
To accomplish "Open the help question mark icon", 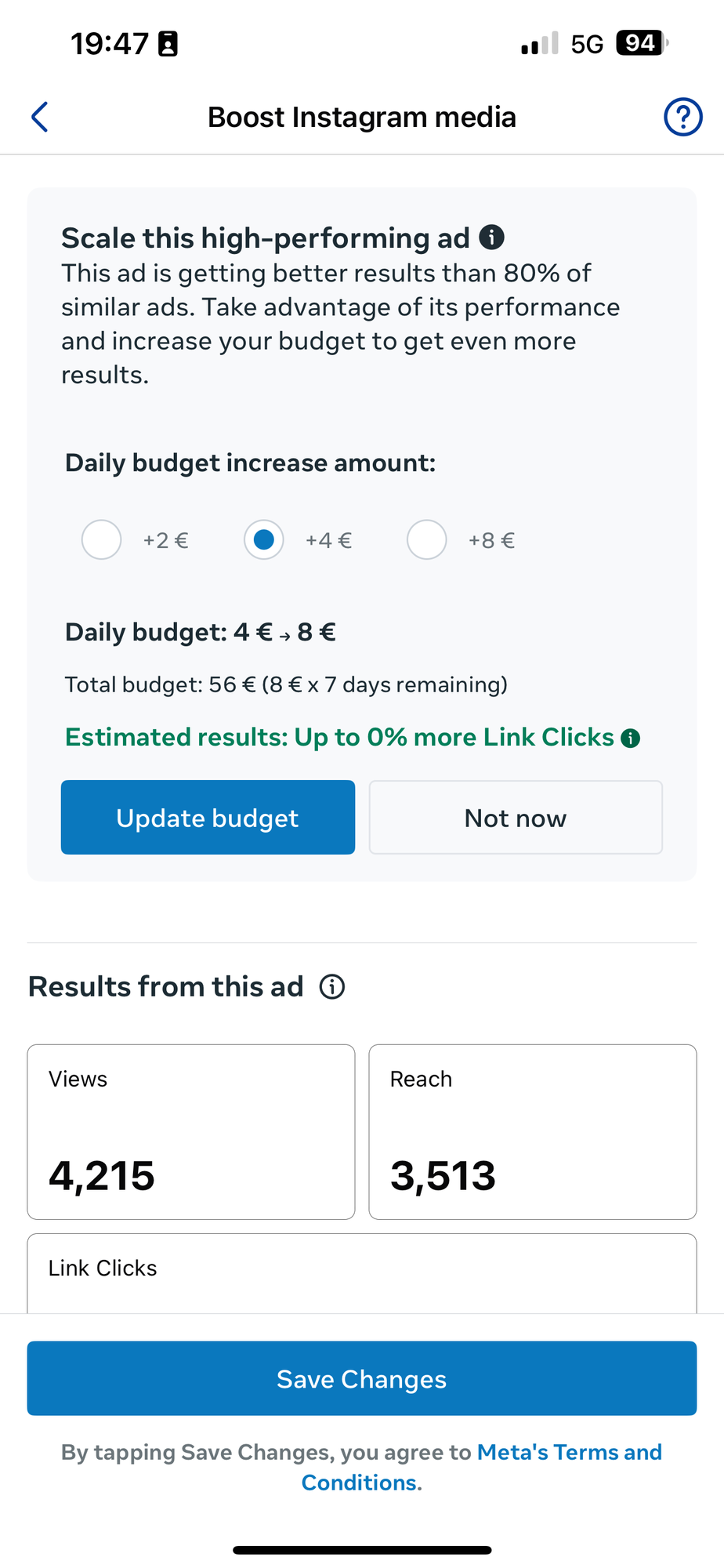I will click(x=682, y=117).
